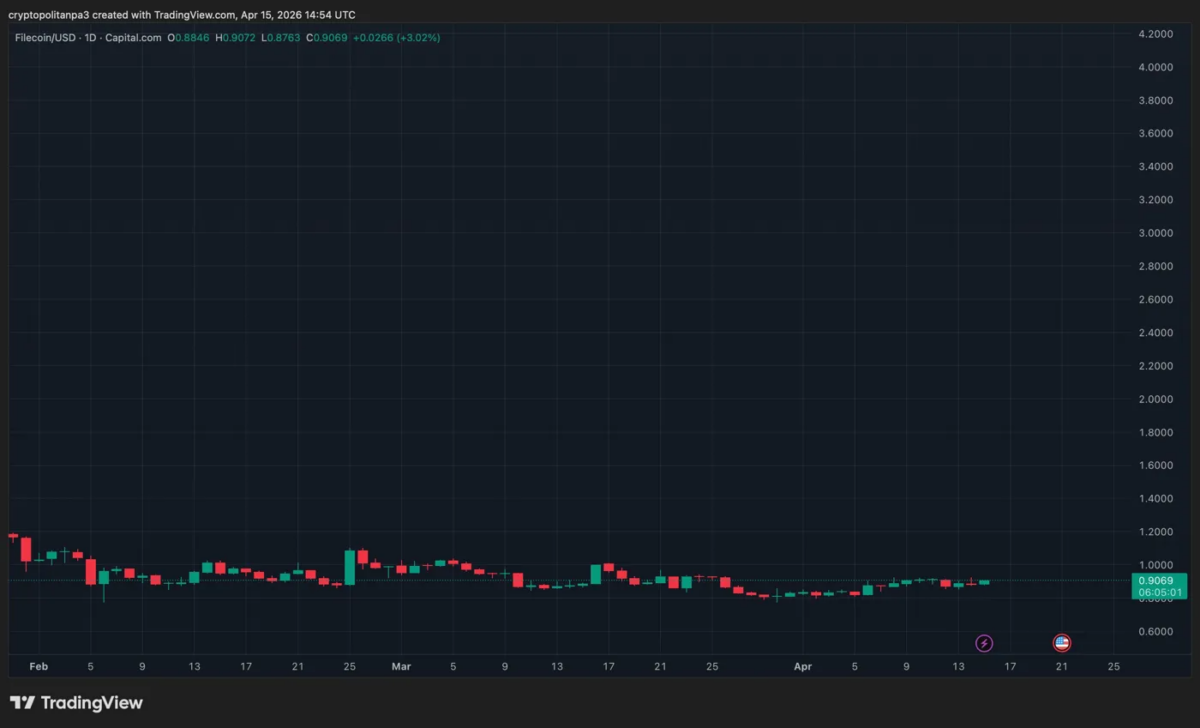Image resolution: width=1200 pixels, height=728 pixels.
Task: Click the purple lightning bolt event icon
Action: pyautogui.click(x=984, y=643)
